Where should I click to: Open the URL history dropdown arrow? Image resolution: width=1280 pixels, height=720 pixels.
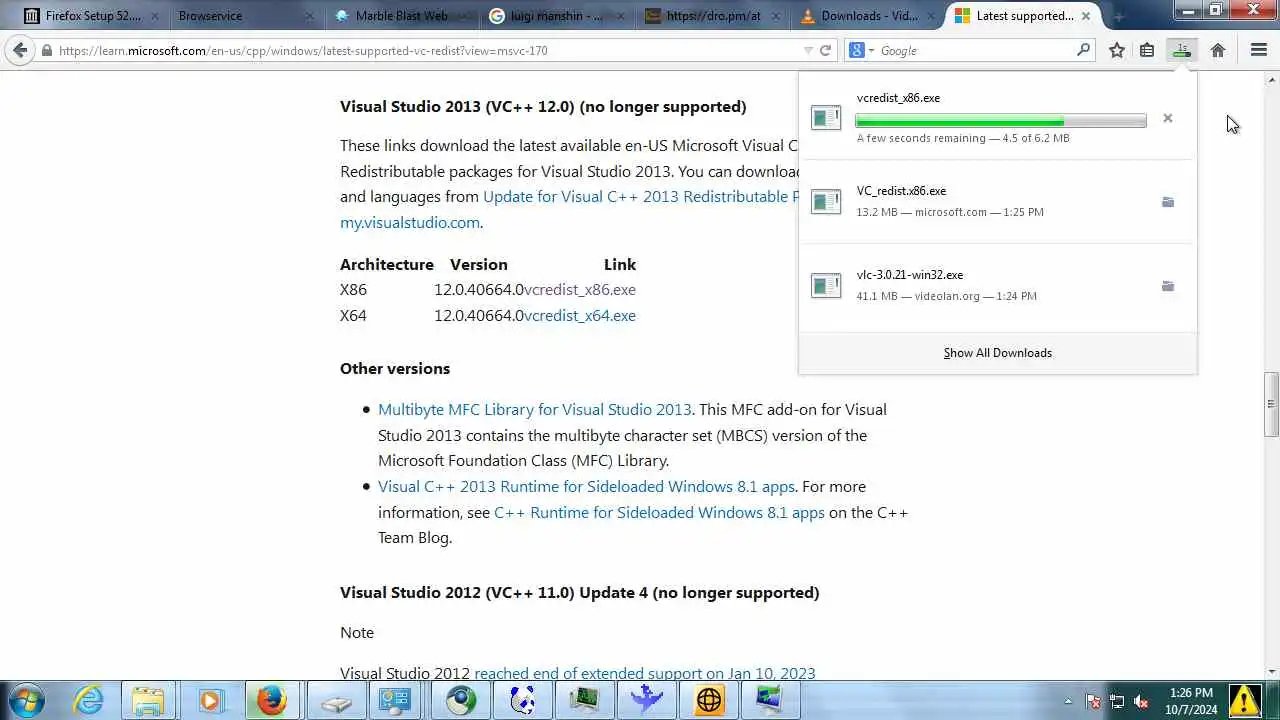coord(808,50)
